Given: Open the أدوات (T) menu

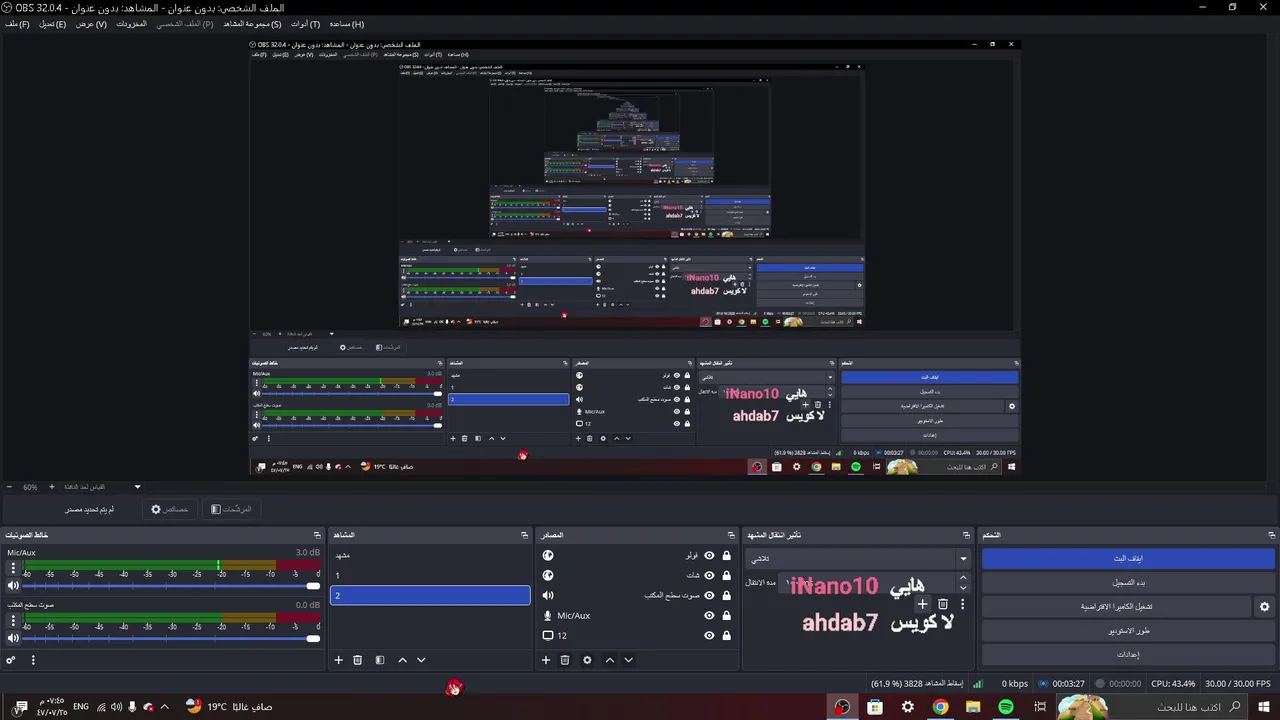Looking at the screenshot, I should pyautogui.click(x=305, y=24).
